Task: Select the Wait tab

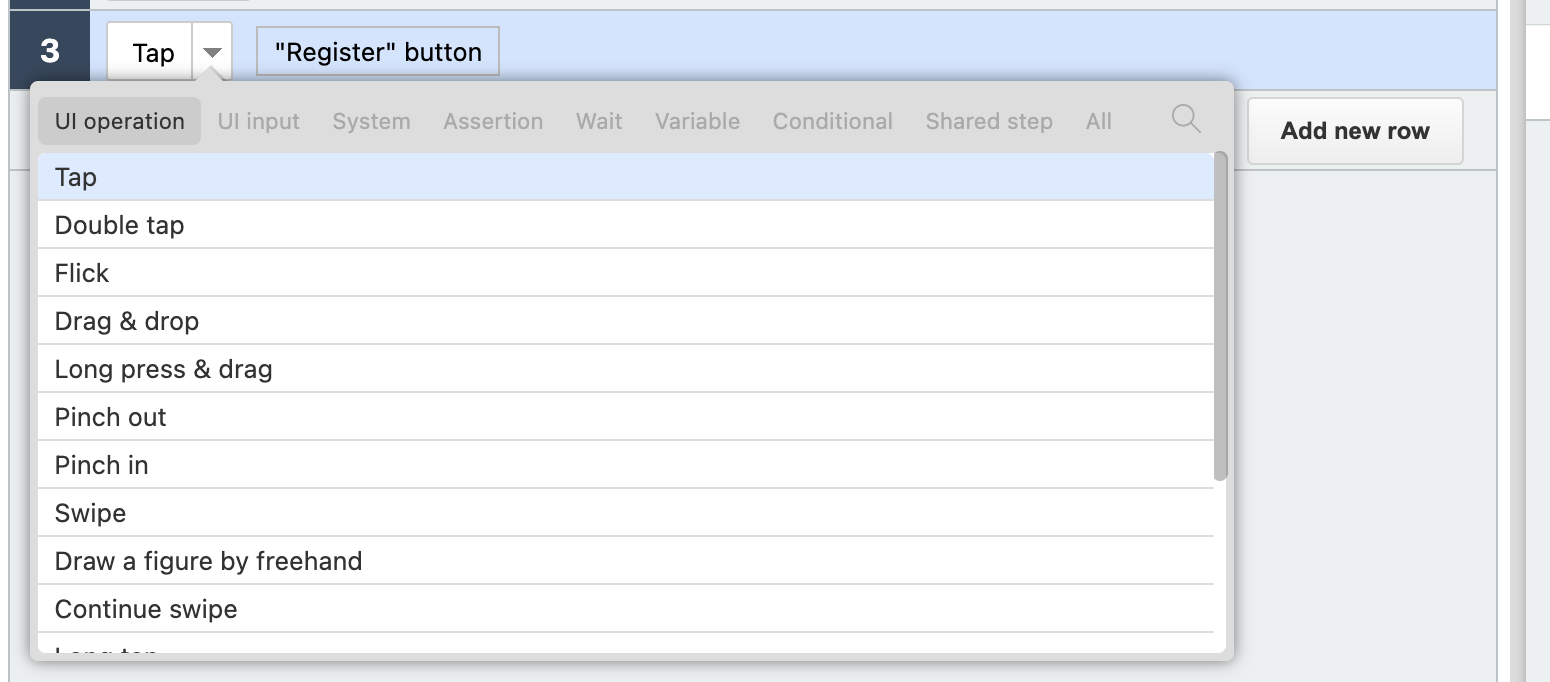Action: coord(599,121)
